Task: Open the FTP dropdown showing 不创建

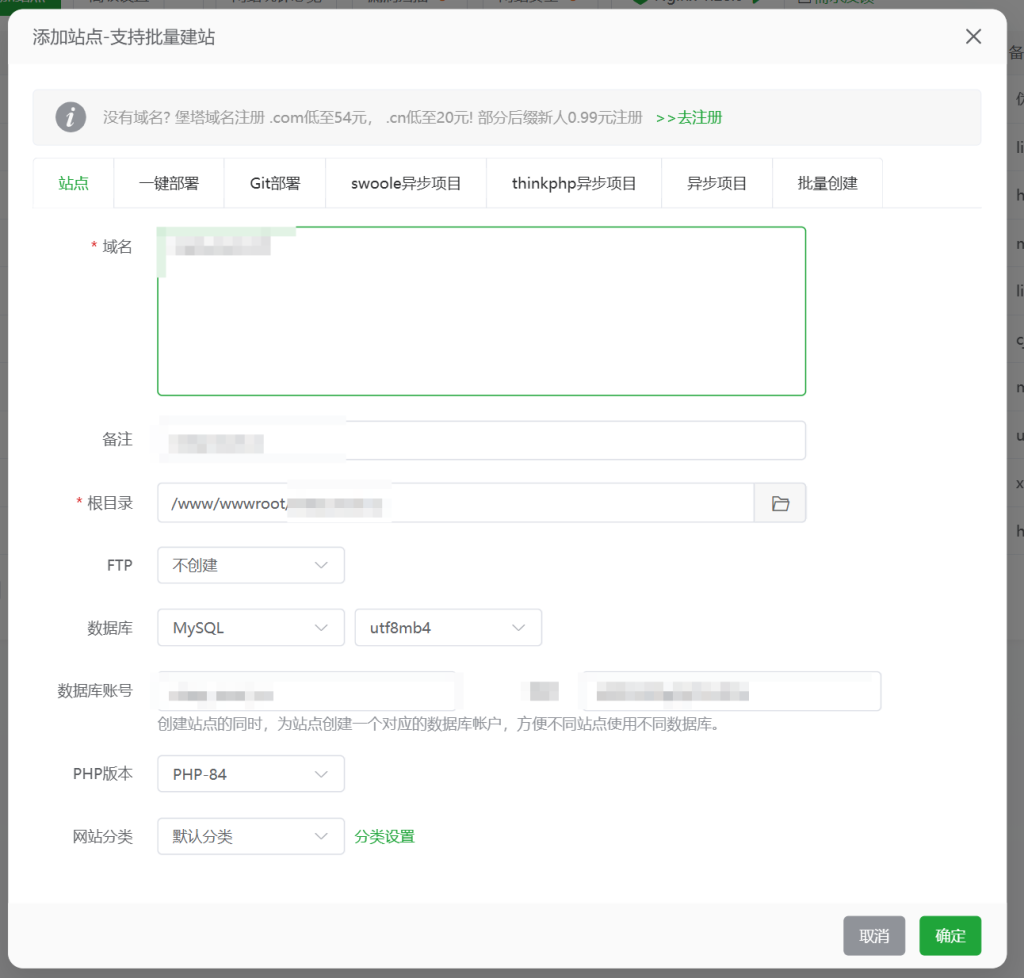Action: [x=250, y=565]
